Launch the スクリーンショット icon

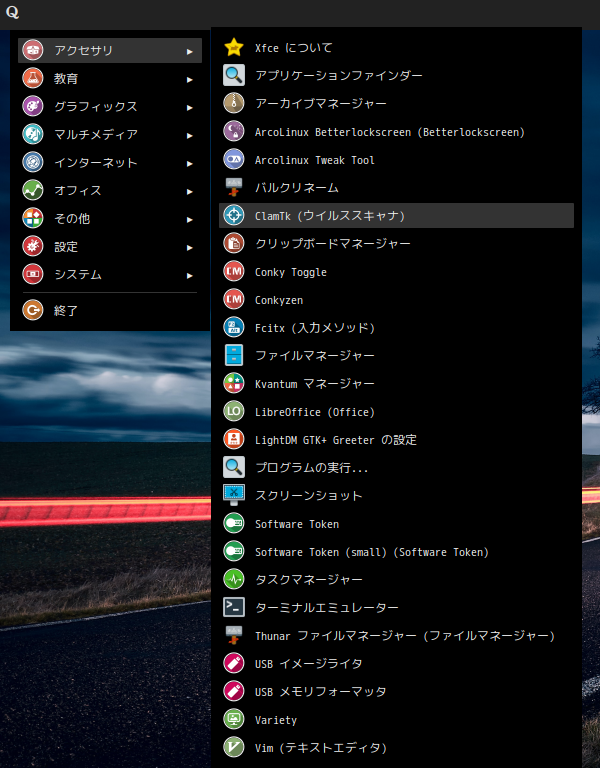234,495
